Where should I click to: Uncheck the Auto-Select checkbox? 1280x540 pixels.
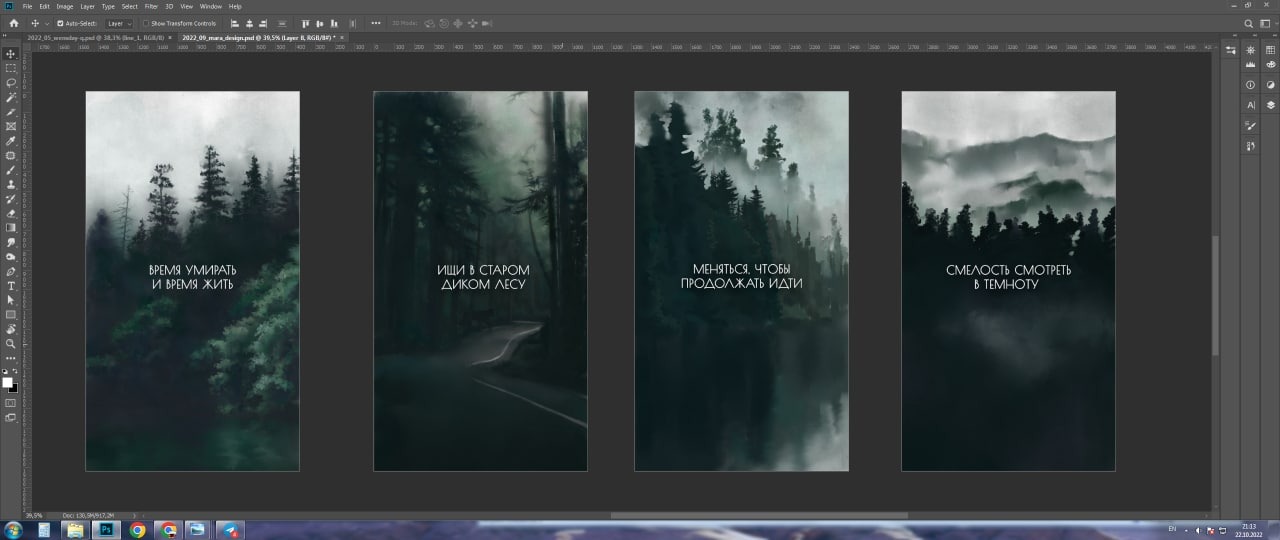click(x=60, y=23)
